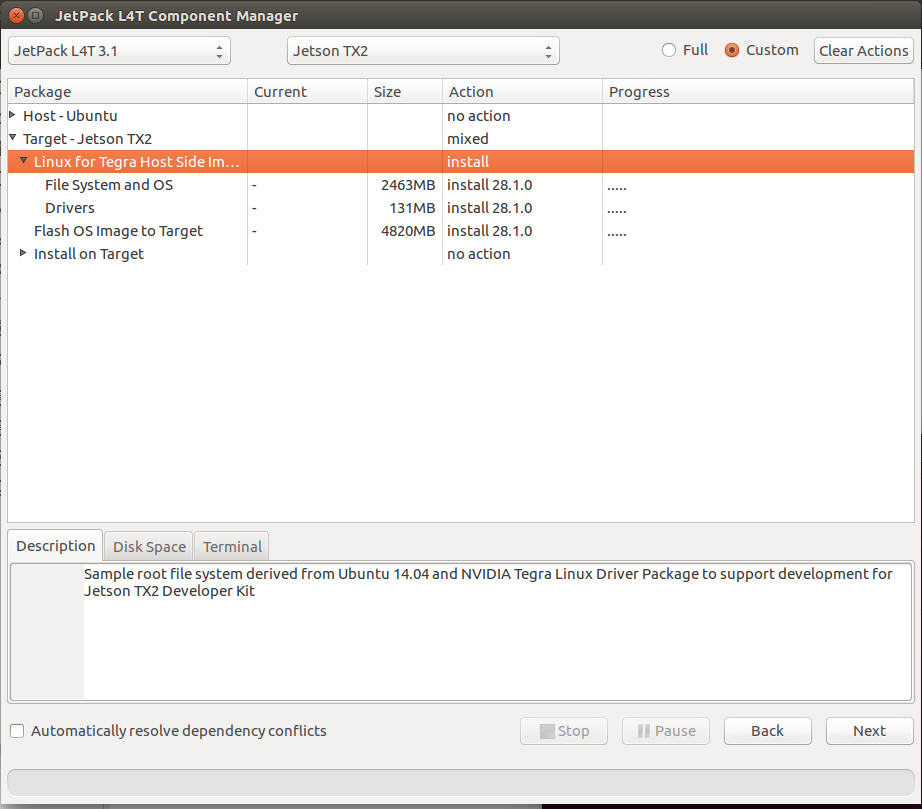Screen dimensions: 922x809
Task: Click the 4820MB size cell
Action: click(x=407, y=231)
